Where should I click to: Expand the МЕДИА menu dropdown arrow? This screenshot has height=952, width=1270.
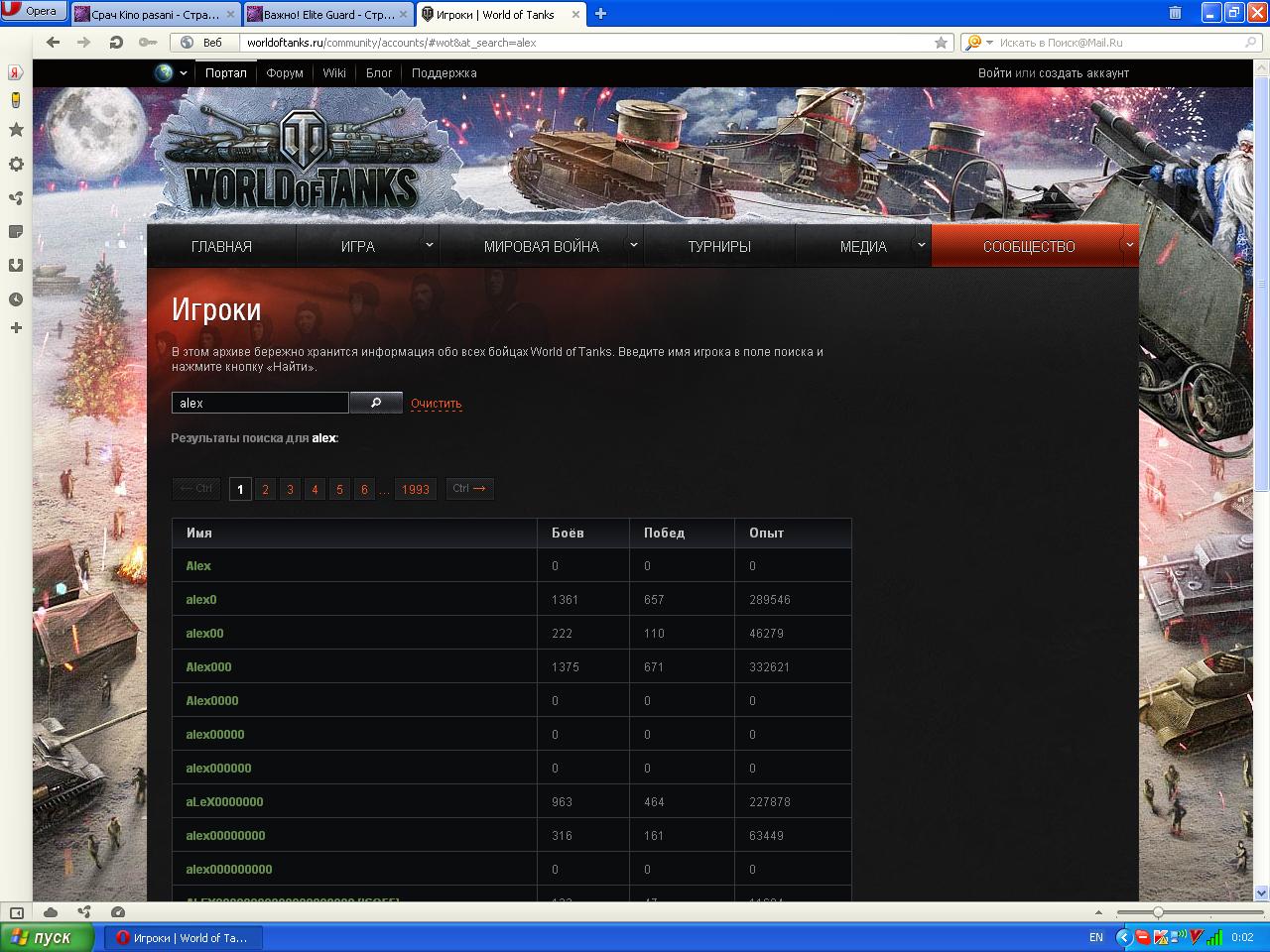[x=921, y=245]
